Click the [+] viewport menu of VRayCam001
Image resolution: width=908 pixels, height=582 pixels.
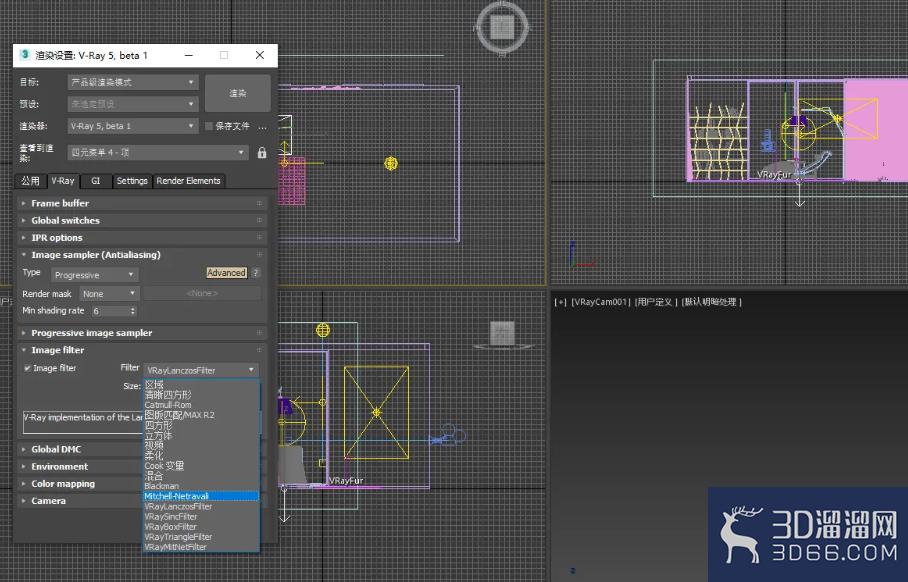click(x=560, y=302)
